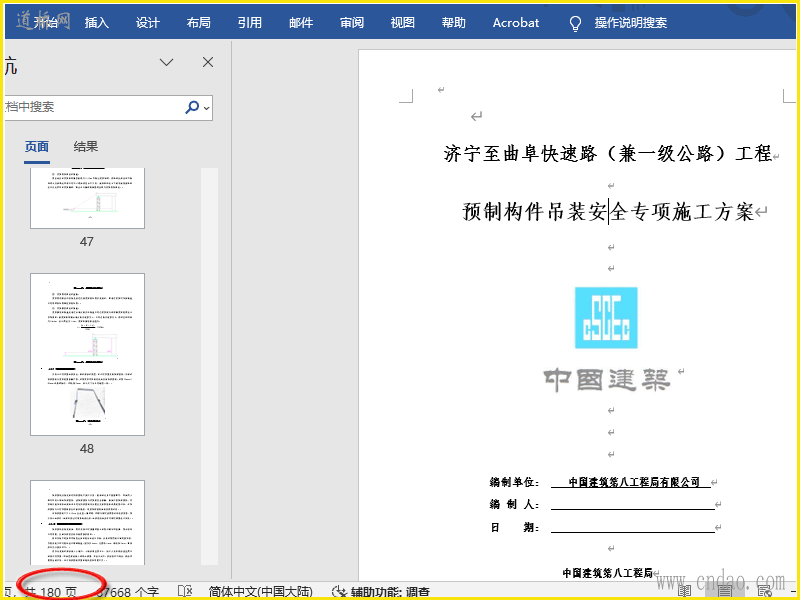The image size is (800, 600).
Task: Open the 帮助 ribbon tab
Action: tap(454, 22)
